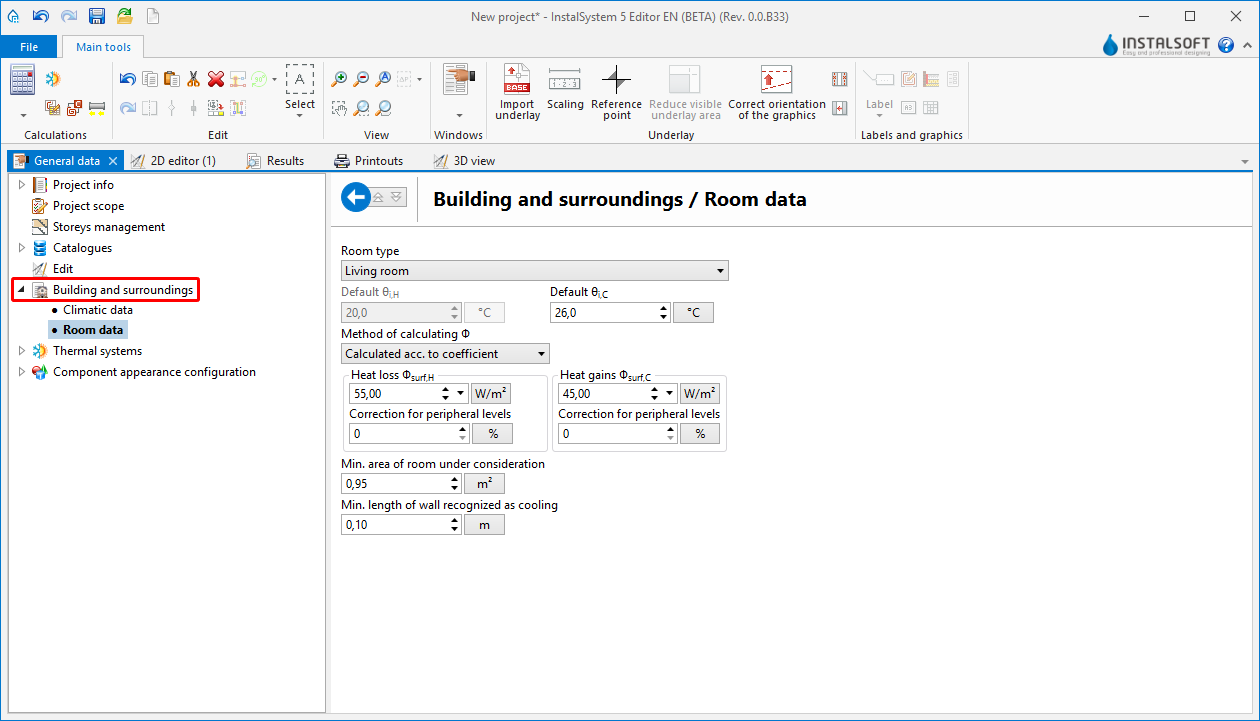Click the blue help question mark icon
This screenshot has height=721, width=1260.
pos(1226,46)
